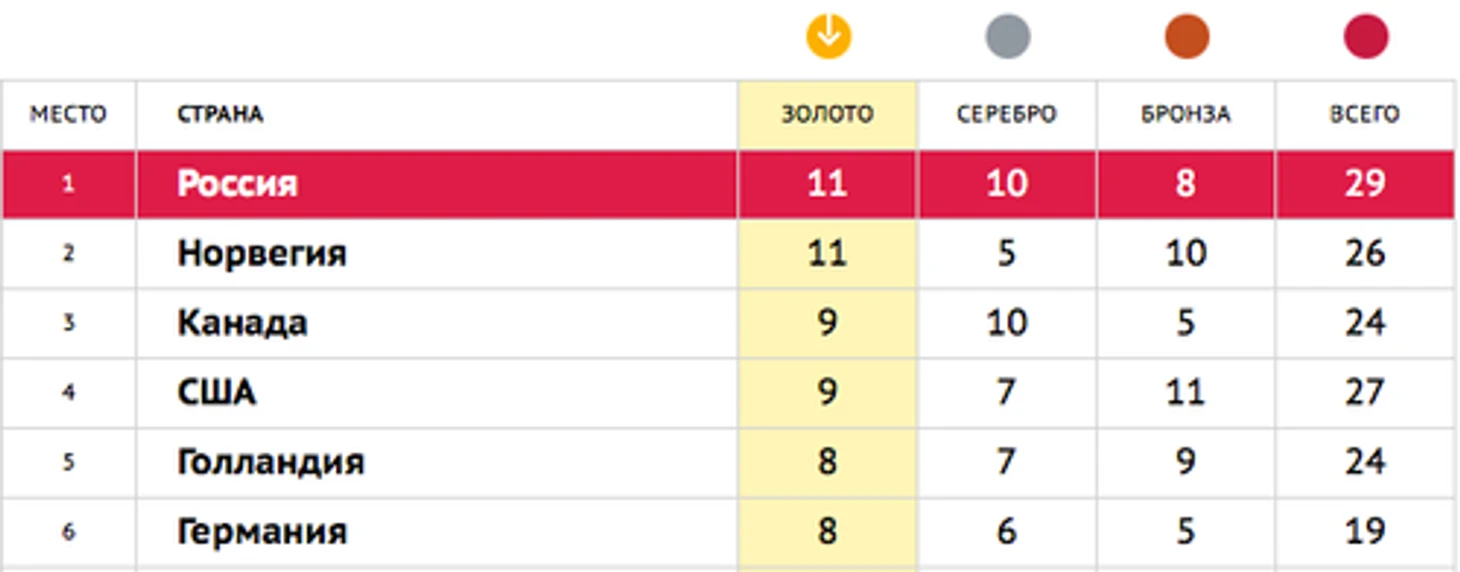This screenshot has width=1460, height=572.
Task: Click the red total medals circle icon
Action: coord(1365,37)
